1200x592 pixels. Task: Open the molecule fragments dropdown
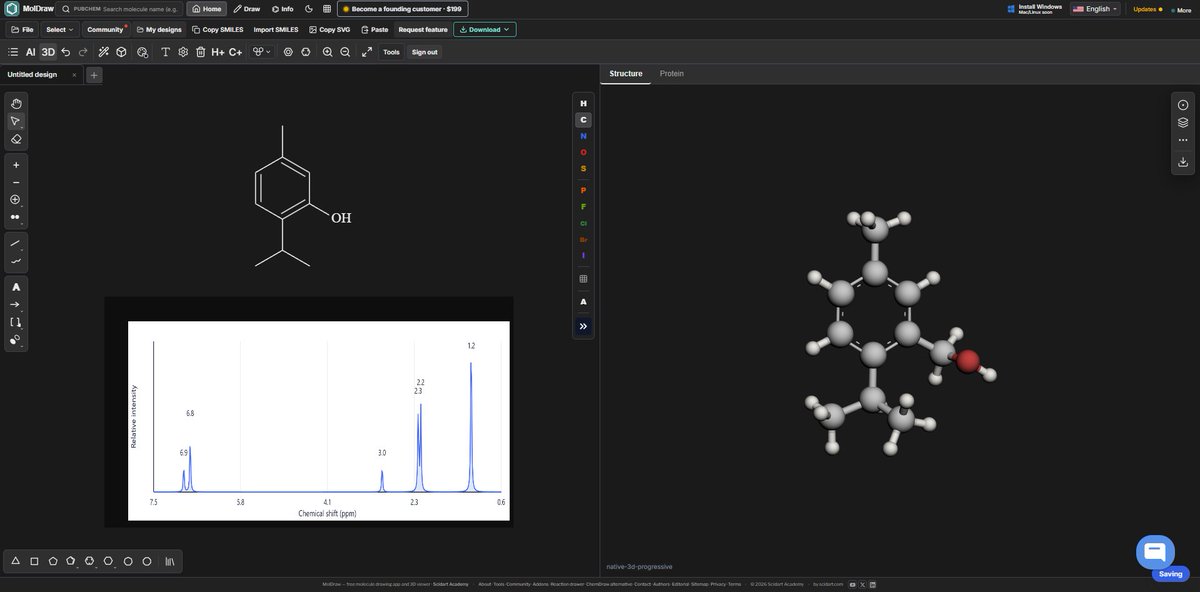(x=262, y=52)
